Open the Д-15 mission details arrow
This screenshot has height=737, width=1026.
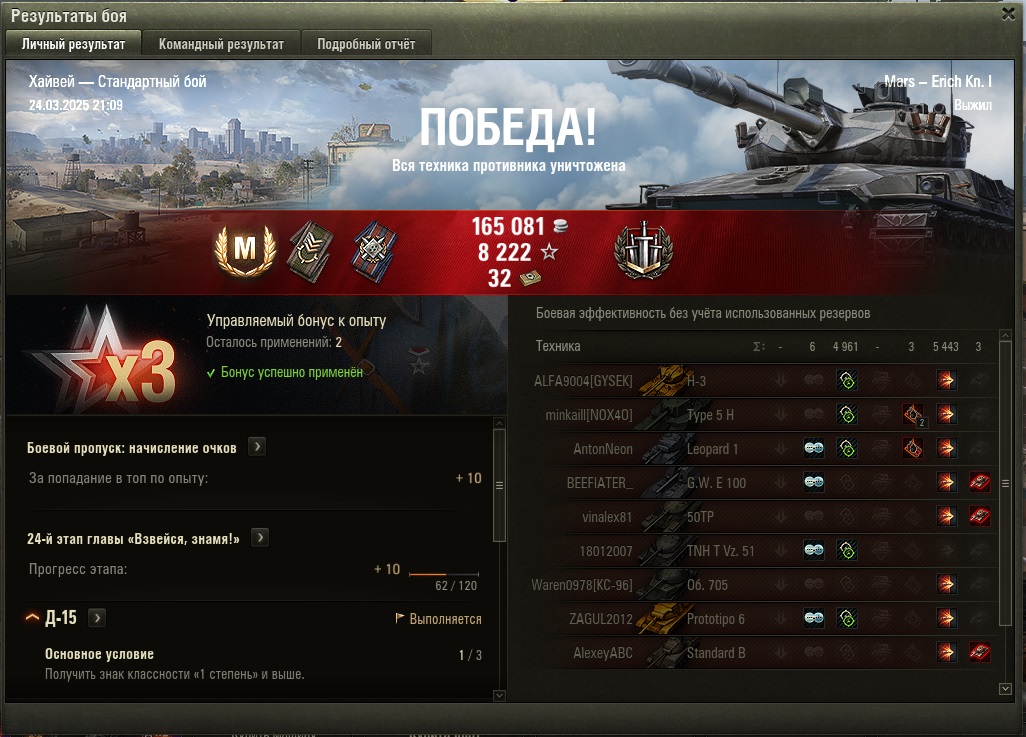tap(97, 617)
